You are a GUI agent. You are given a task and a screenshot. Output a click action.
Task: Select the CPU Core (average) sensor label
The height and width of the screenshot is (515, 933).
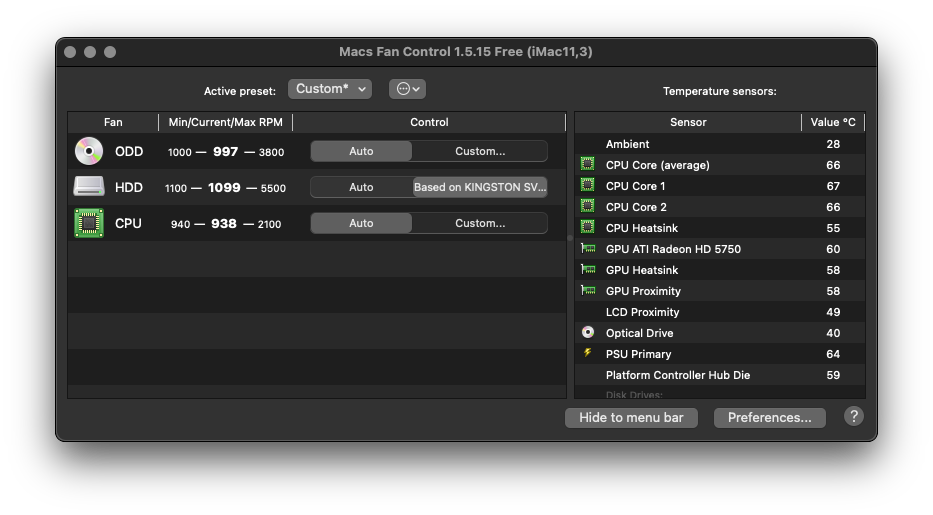coord(658,165)
